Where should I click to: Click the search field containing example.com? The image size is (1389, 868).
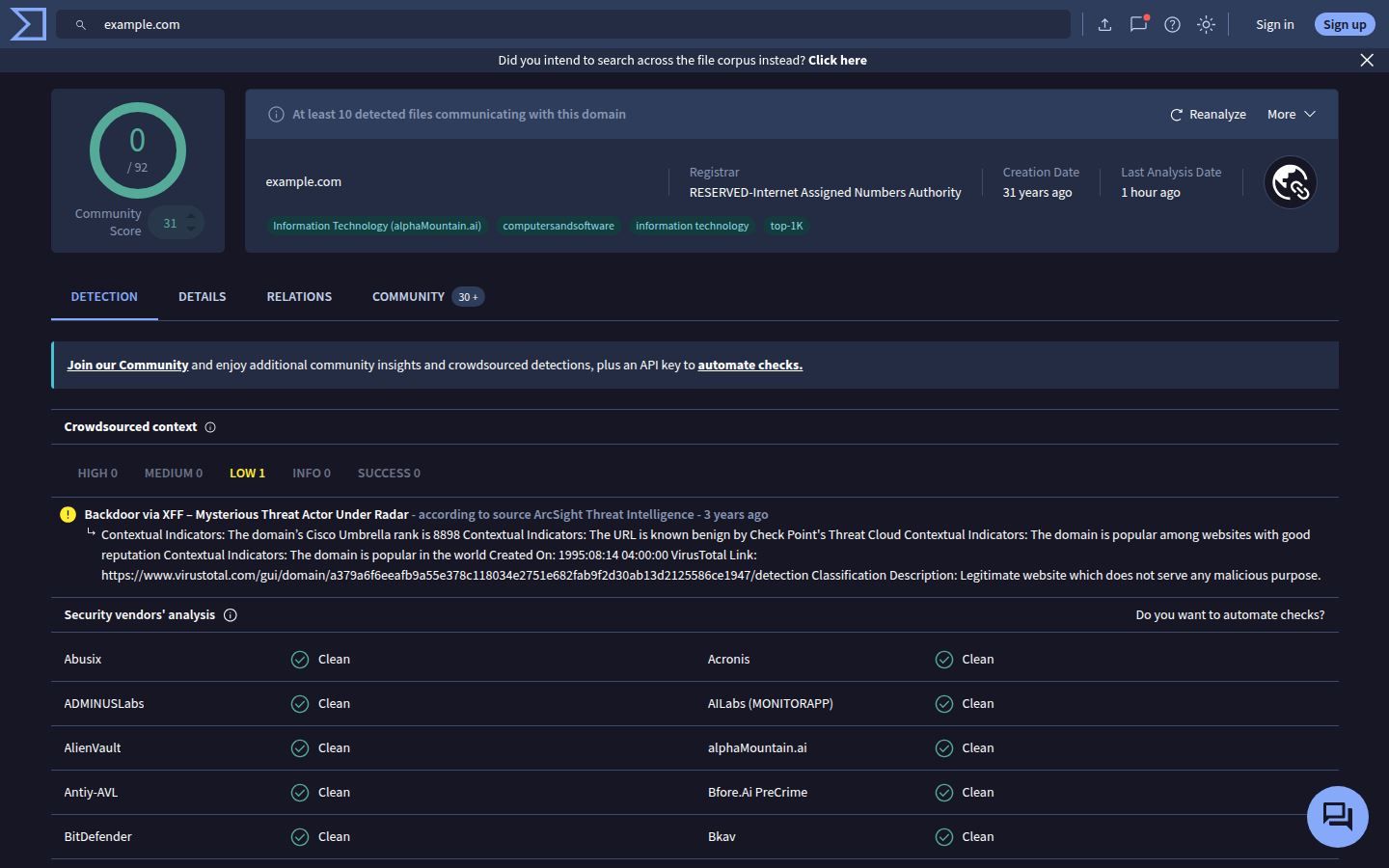pos(563,24)
